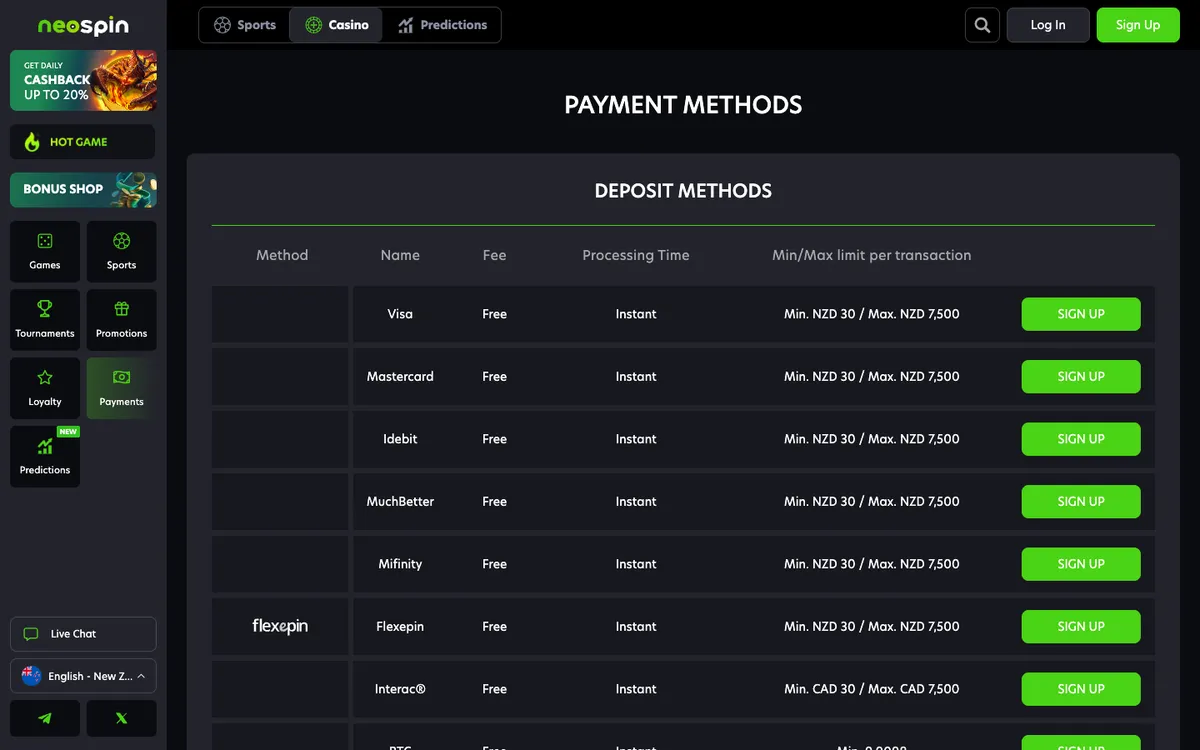Click the Processing Time column header
The height and width of the screenshot is (750, 1200).
tap(636, 255)
